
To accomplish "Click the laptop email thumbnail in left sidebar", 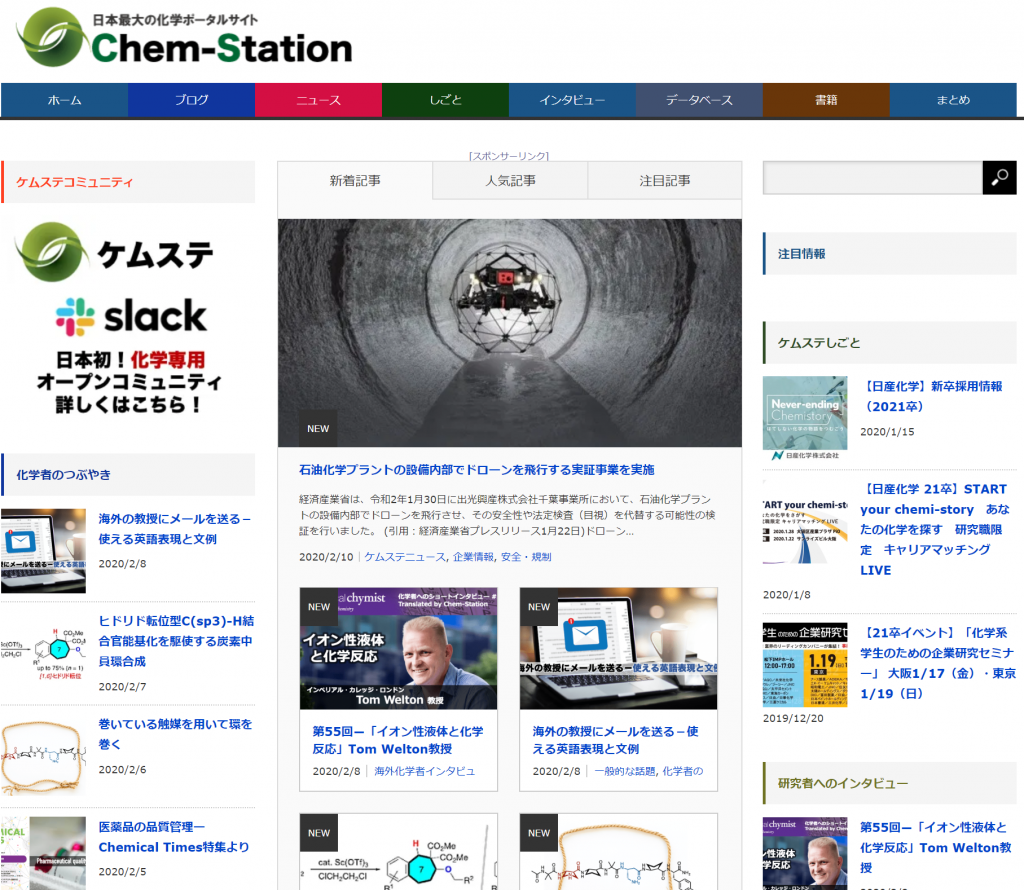I will pos(43,551).
